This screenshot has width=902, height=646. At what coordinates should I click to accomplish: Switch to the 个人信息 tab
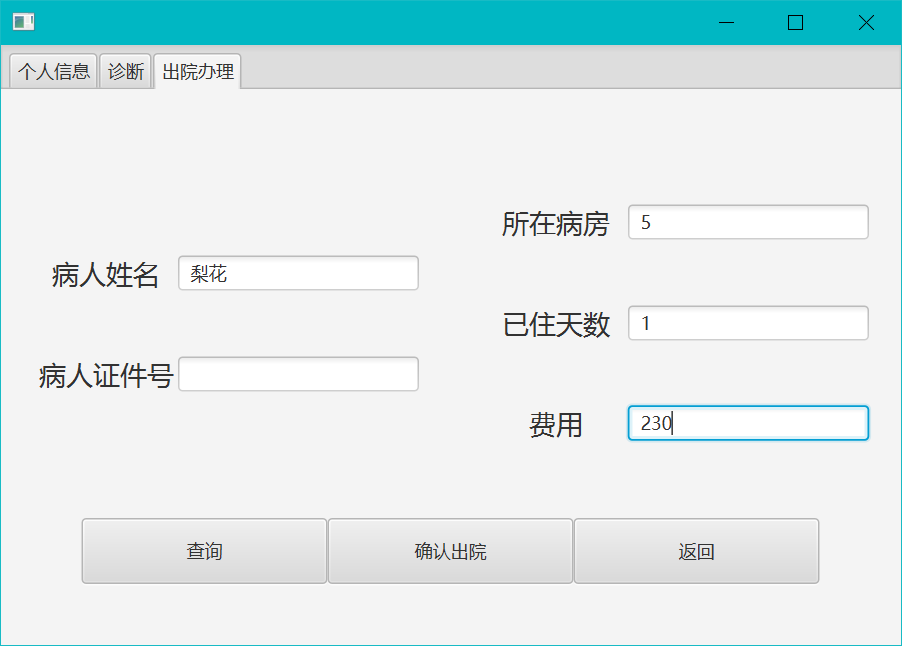click(53, 71)
